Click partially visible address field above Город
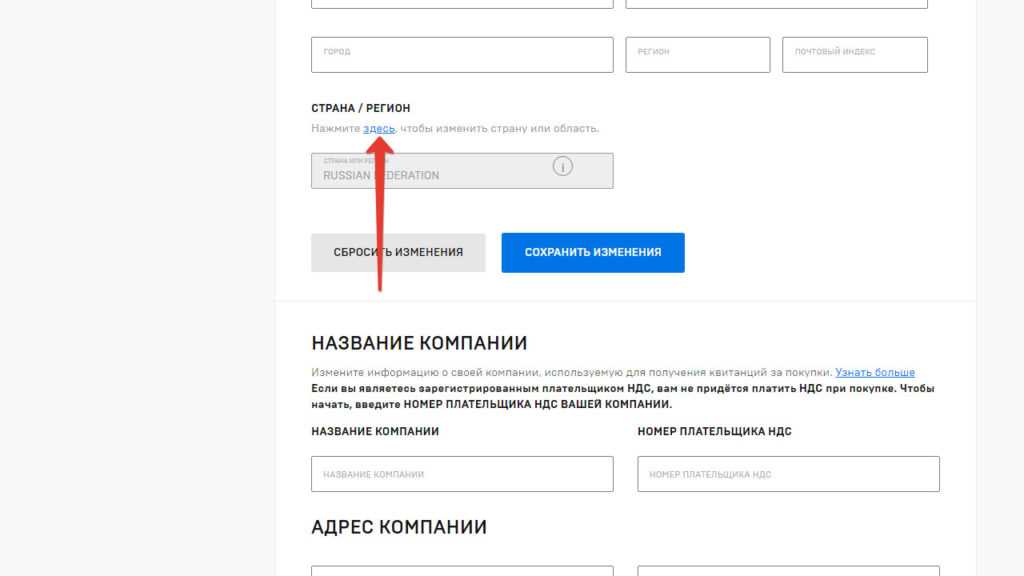This screenshot has height=576, width=1024. click(462, 3)
